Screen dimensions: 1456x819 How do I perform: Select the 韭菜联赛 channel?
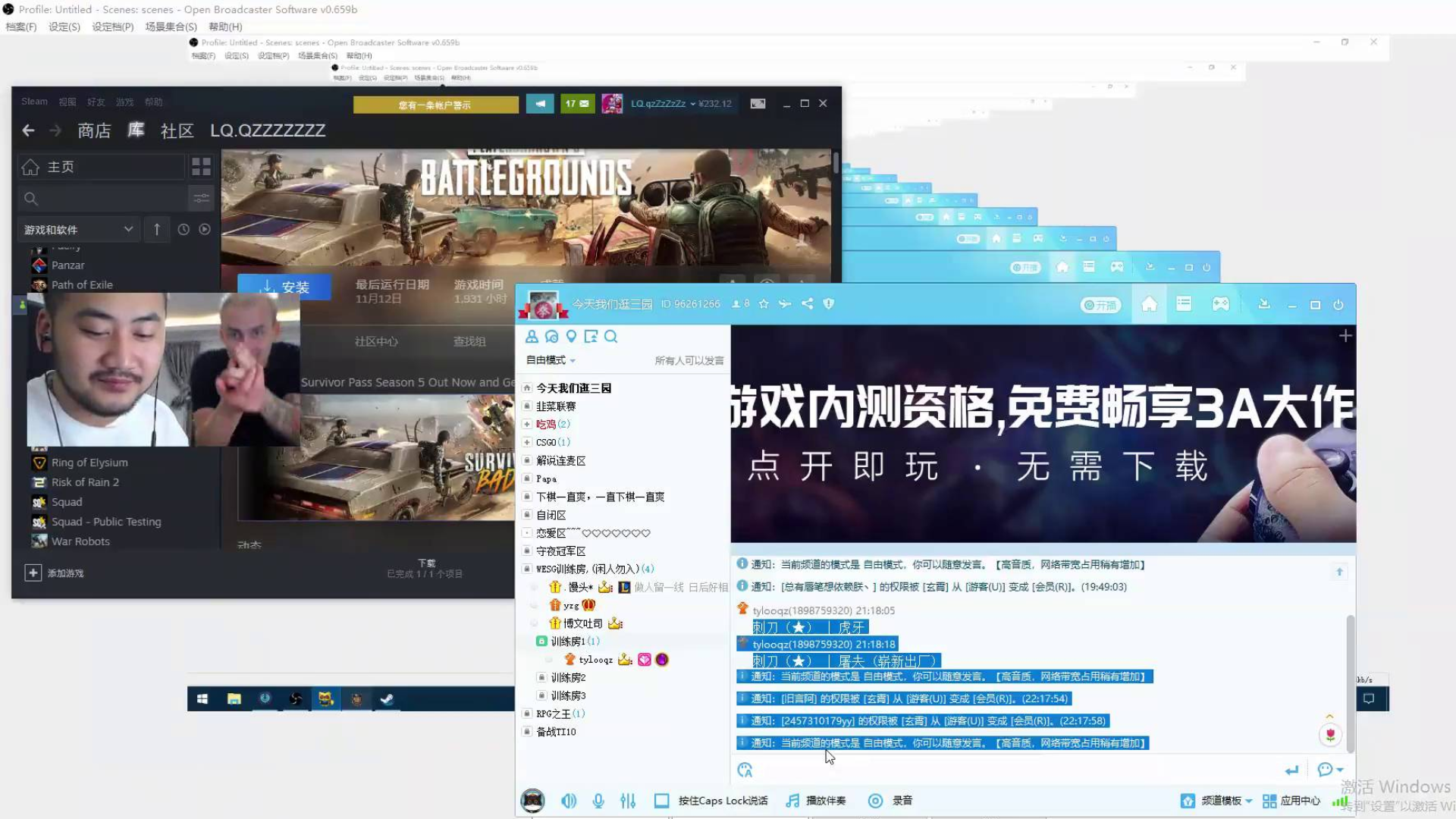(556, 406)
